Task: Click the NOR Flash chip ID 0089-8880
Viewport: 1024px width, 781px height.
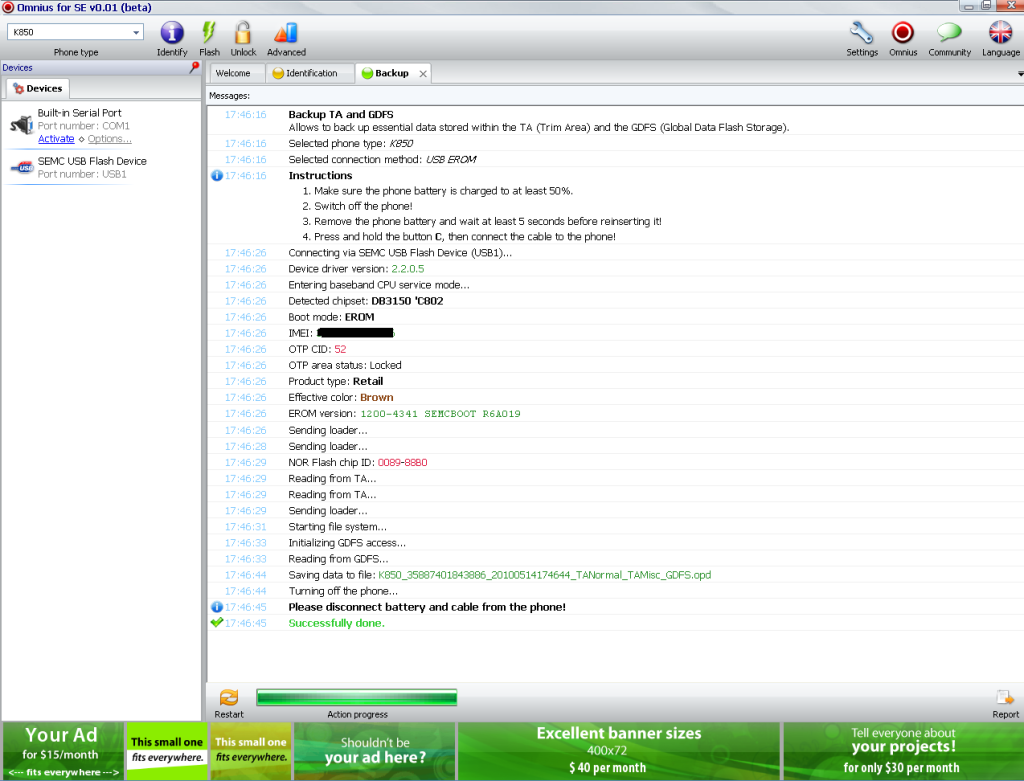Action: pos(402,462)
